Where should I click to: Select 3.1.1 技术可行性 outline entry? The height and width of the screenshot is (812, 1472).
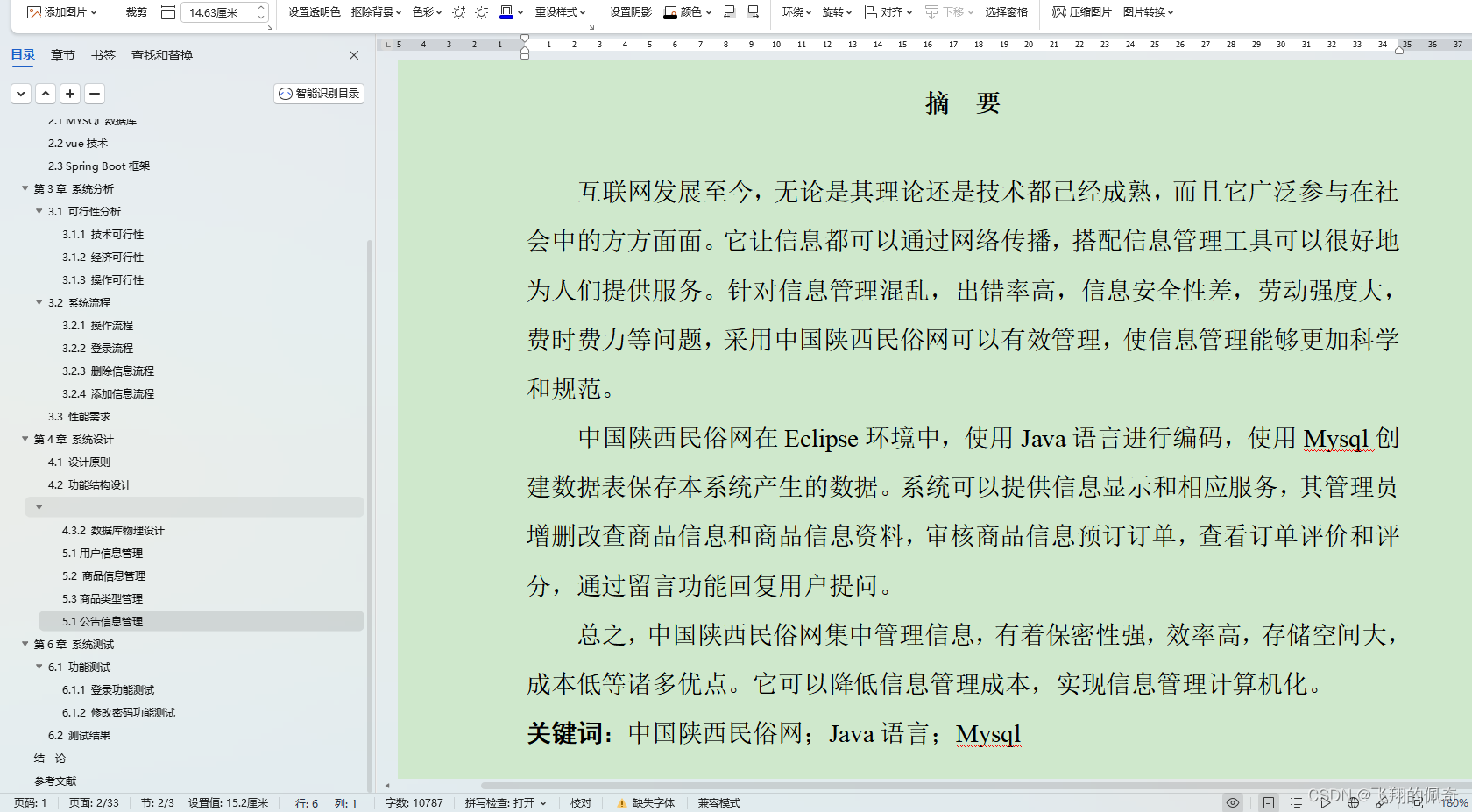tap(103, 234)
